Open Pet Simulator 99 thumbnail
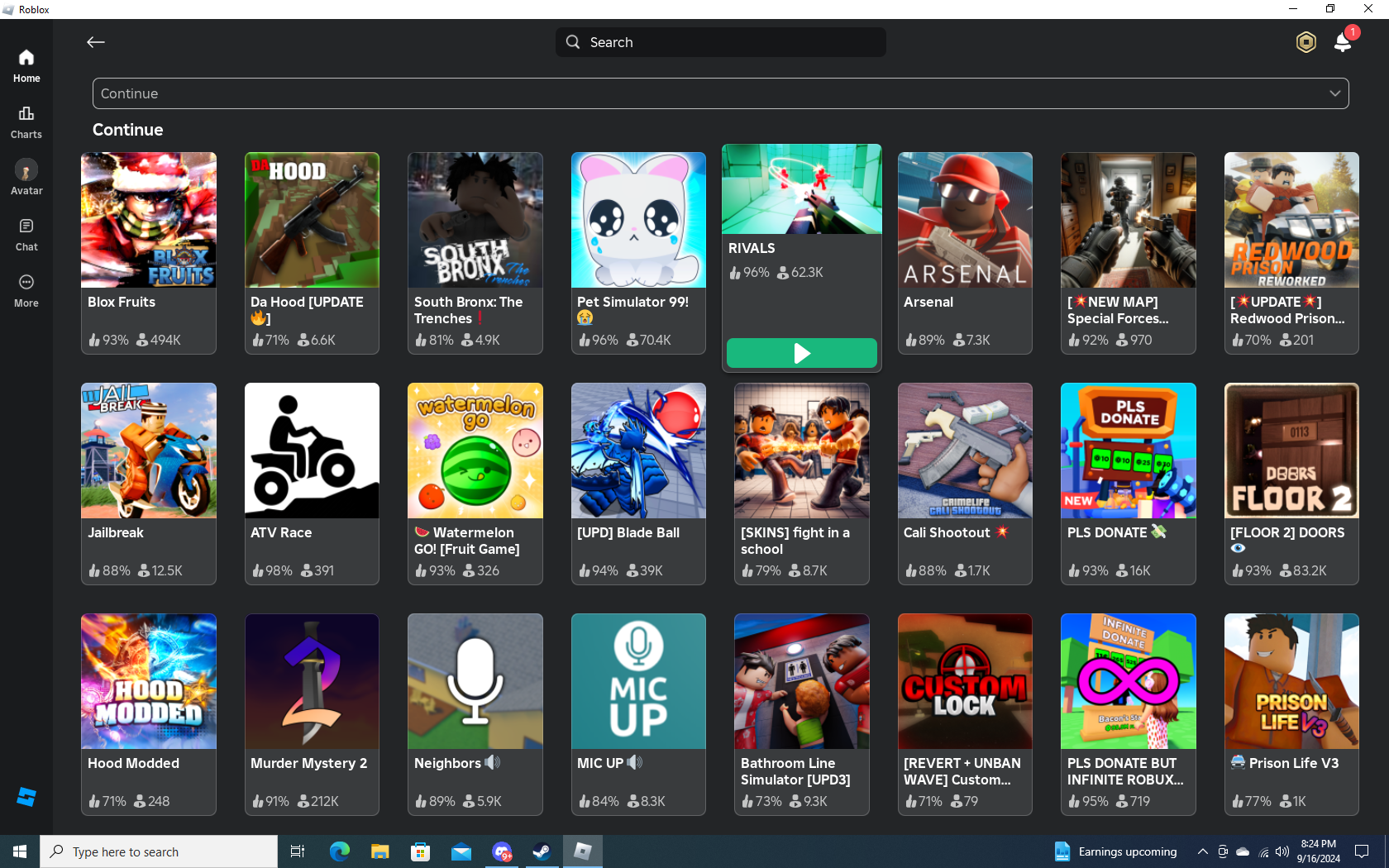1389x868 pixels. pos(638,220)
